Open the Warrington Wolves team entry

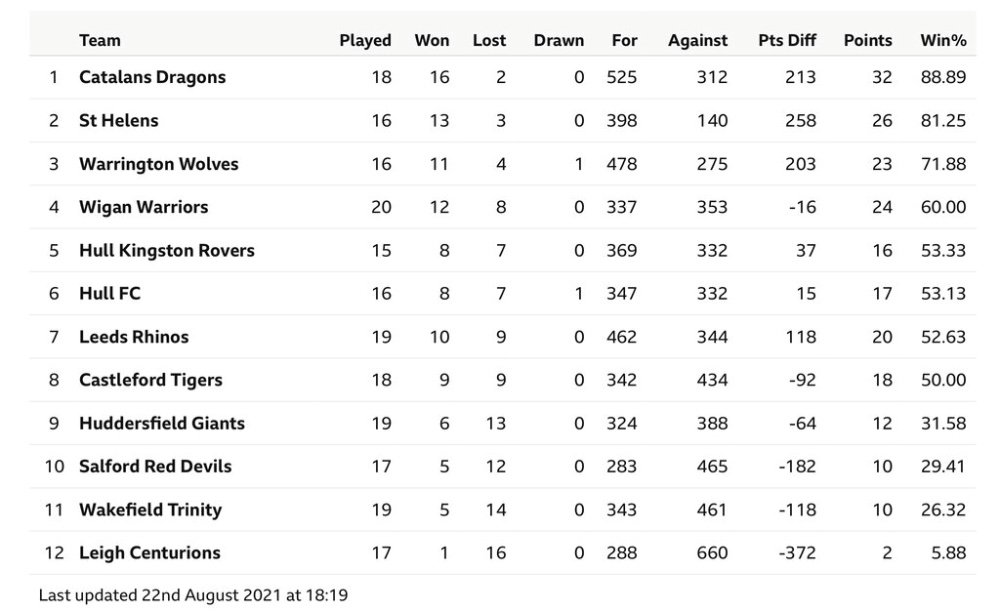pyautogui.click(x=159, y=164)
